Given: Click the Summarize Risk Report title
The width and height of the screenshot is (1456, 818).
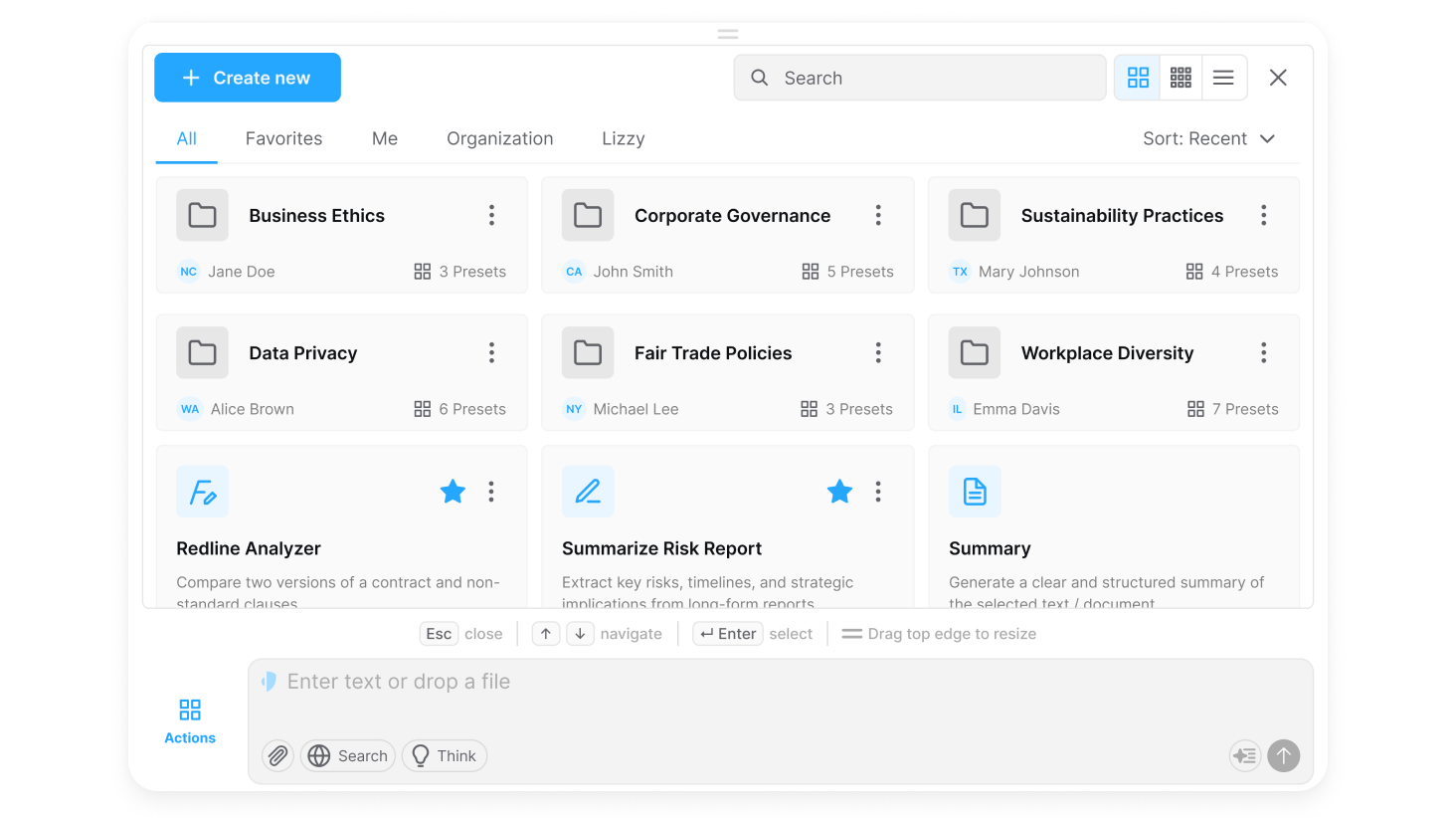Looking at the screenshot, I should 661,548.
